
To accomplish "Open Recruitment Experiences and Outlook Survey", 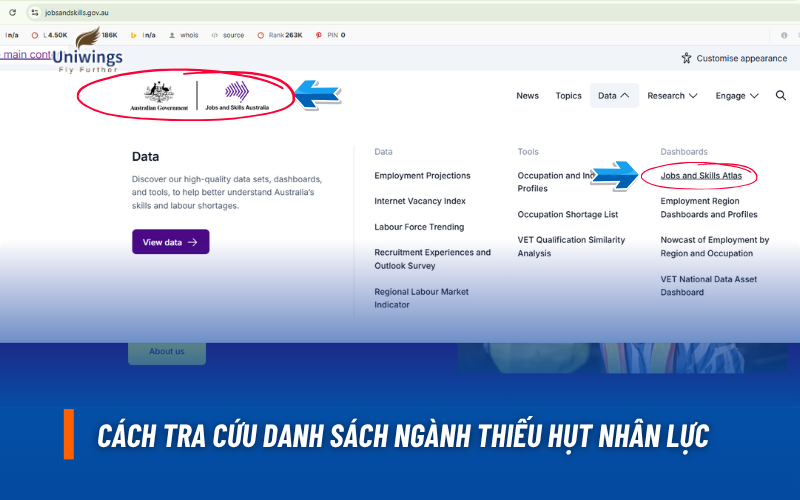I will [432, 259].
